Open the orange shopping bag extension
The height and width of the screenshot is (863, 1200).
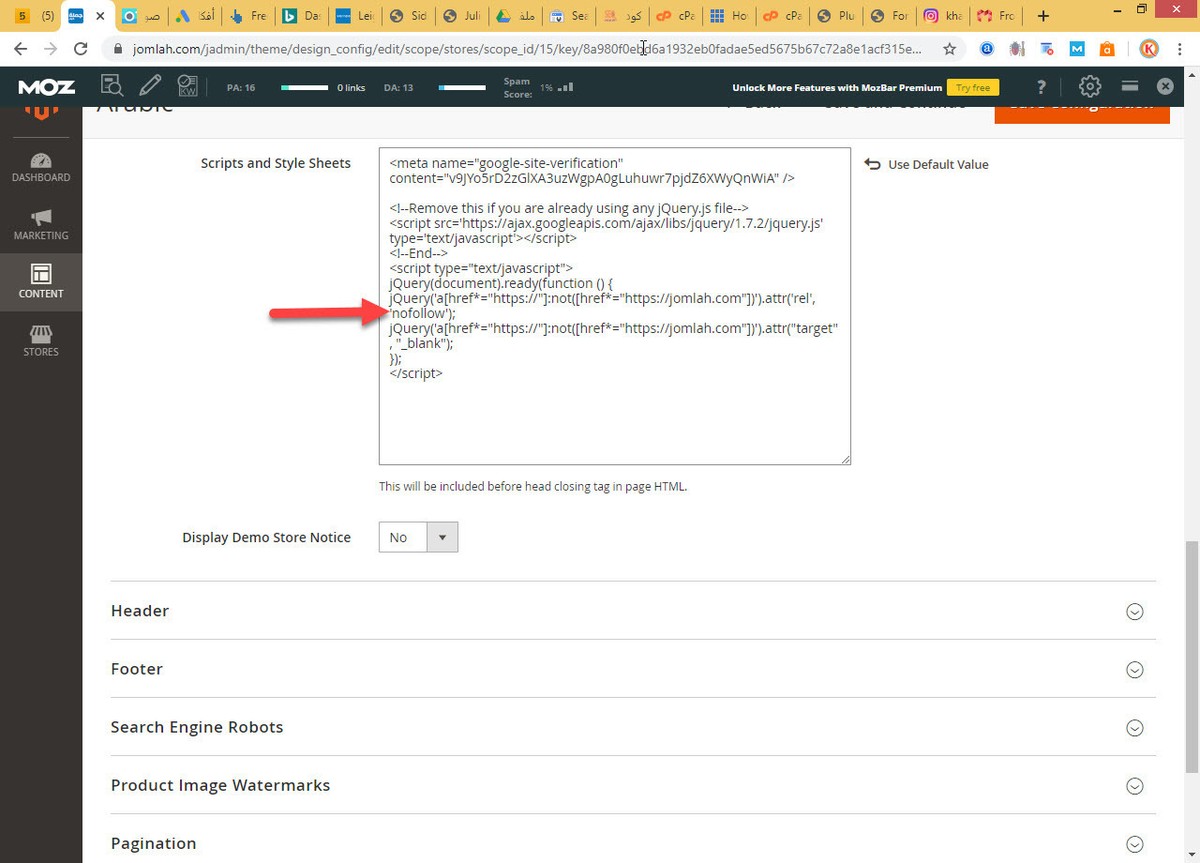coord(1107,48)
